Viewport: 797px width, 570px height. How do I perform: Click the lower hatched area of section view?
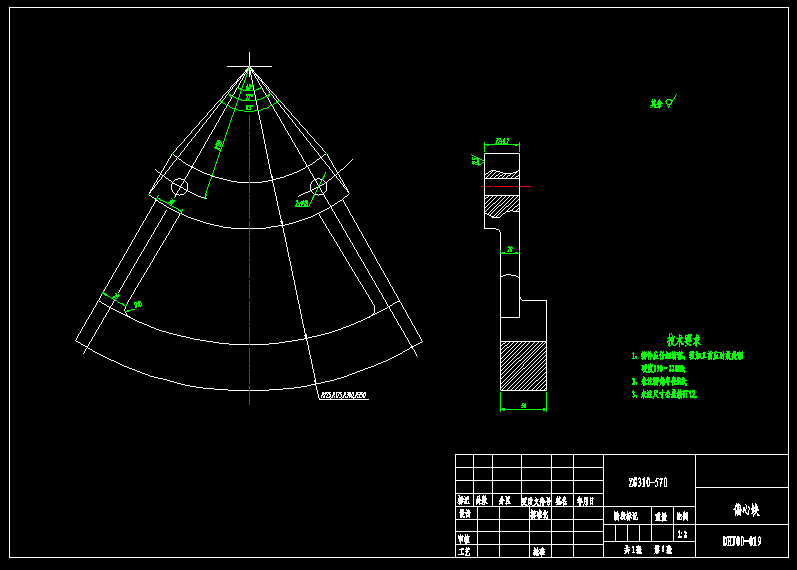(x=524, y=366)
